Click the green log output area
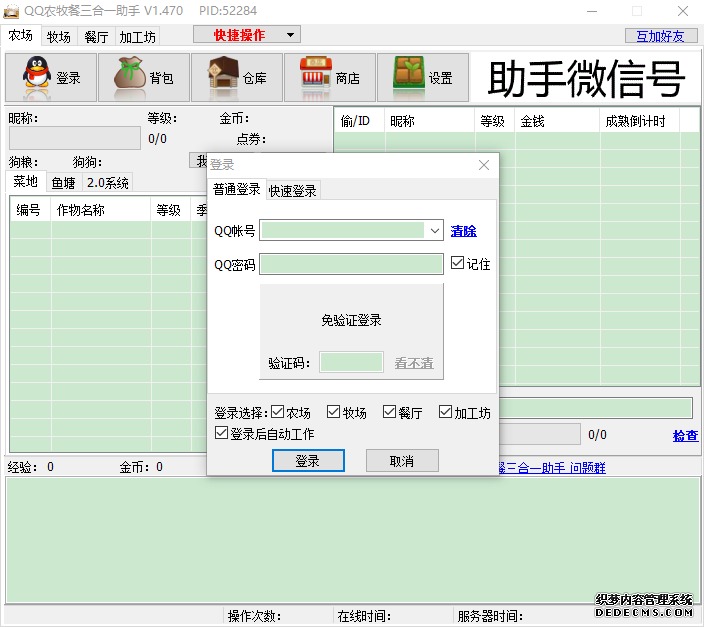This screenshot has height=627, width=704. [x=353, y=540]
